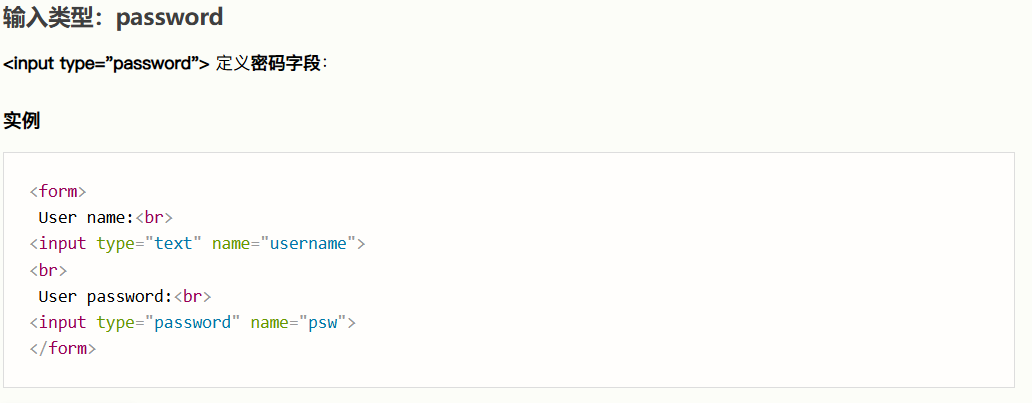The image size is (1032, 403).
Task: Click the "psw" attribute value
Action: click(323, 322)
